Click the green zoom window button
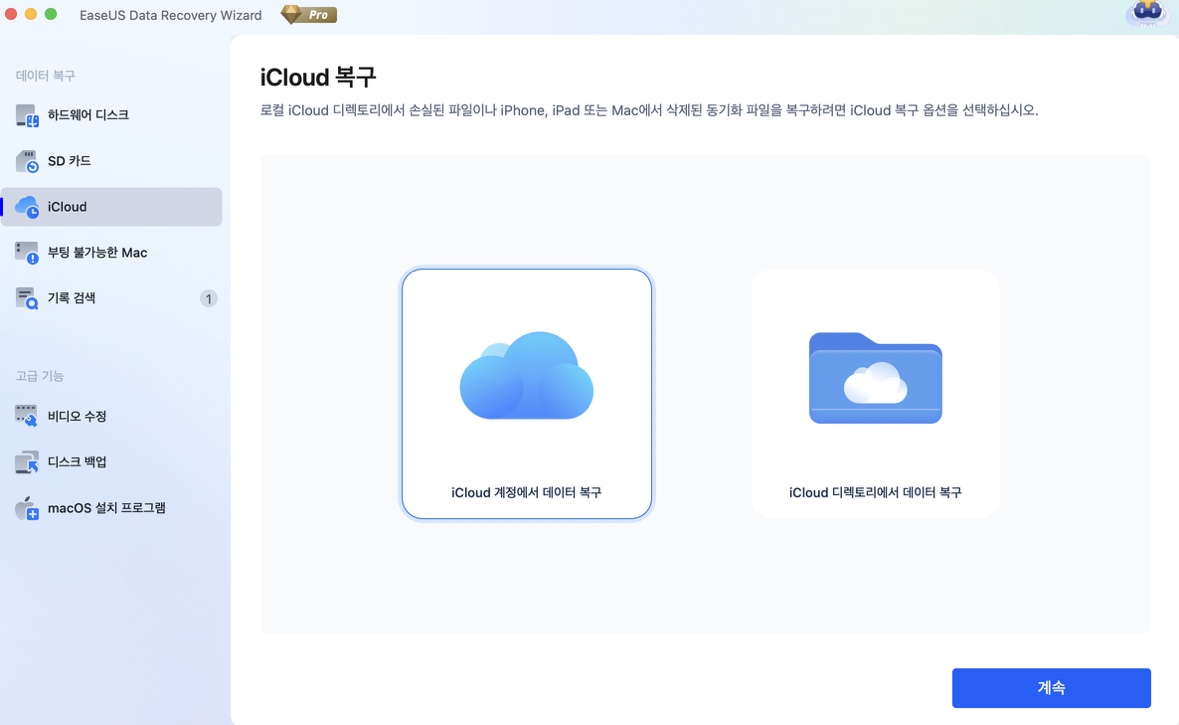The image size is (1179, 725). tap(50, 14)
